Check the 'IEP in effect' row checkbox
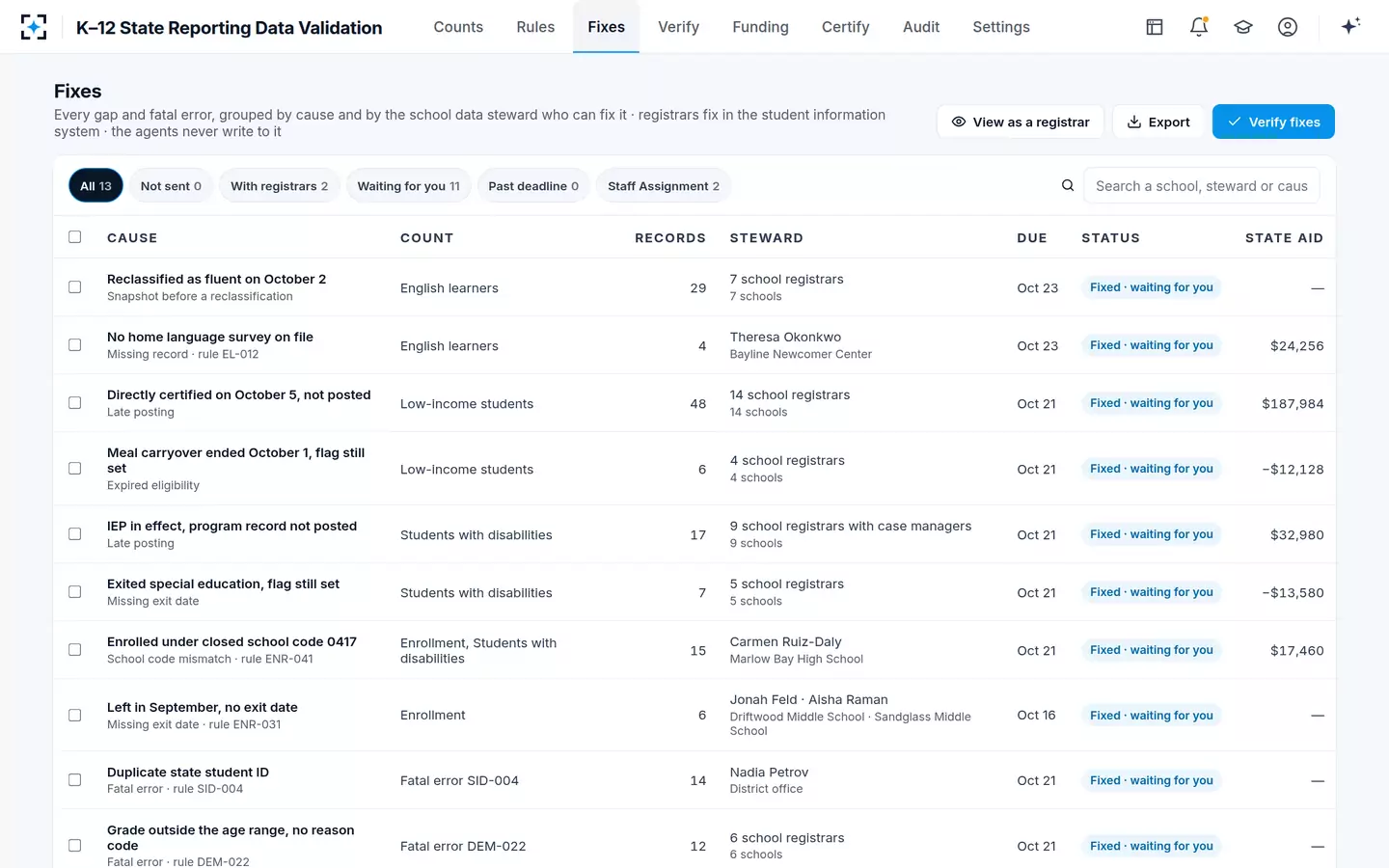The width and height of the screenshot is (1389, 868). 75,534
